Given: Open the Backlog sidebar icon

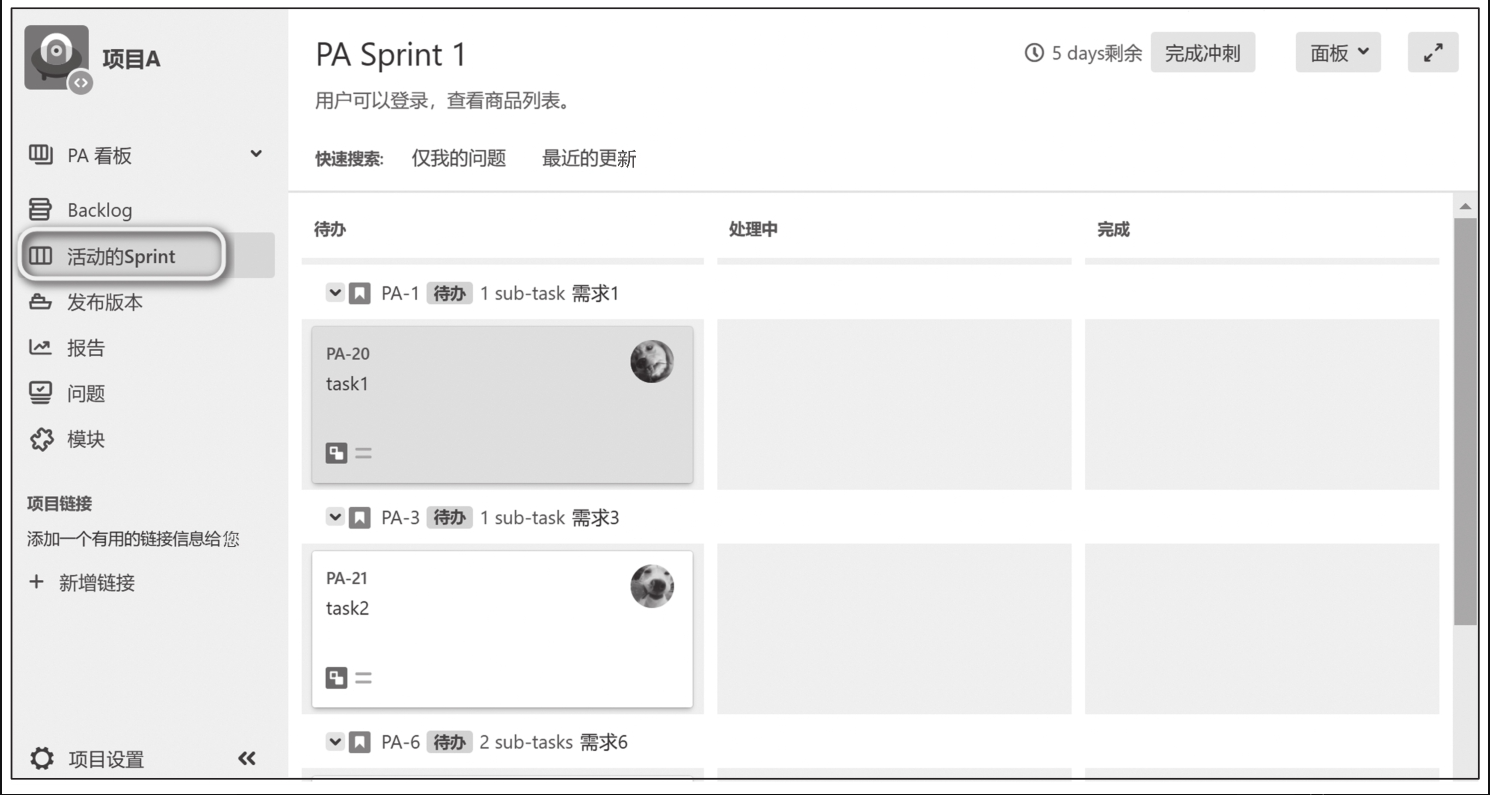Looking at the screenshot, I should click(40, 210).
